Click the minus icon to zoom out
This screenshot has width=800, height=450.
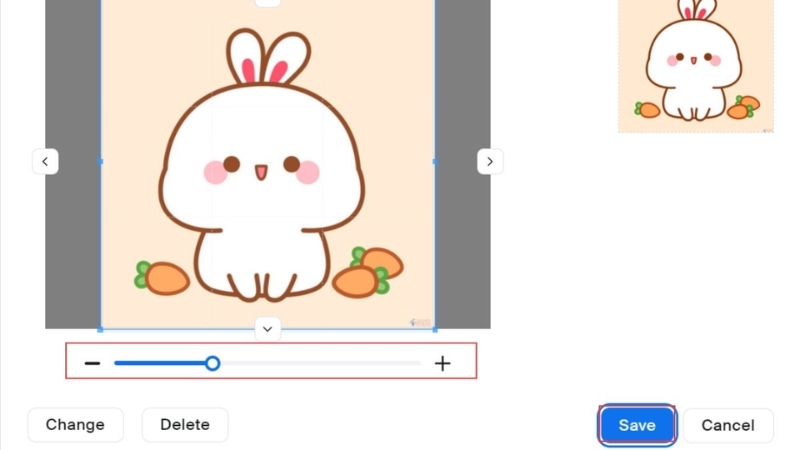click(92, 363)
